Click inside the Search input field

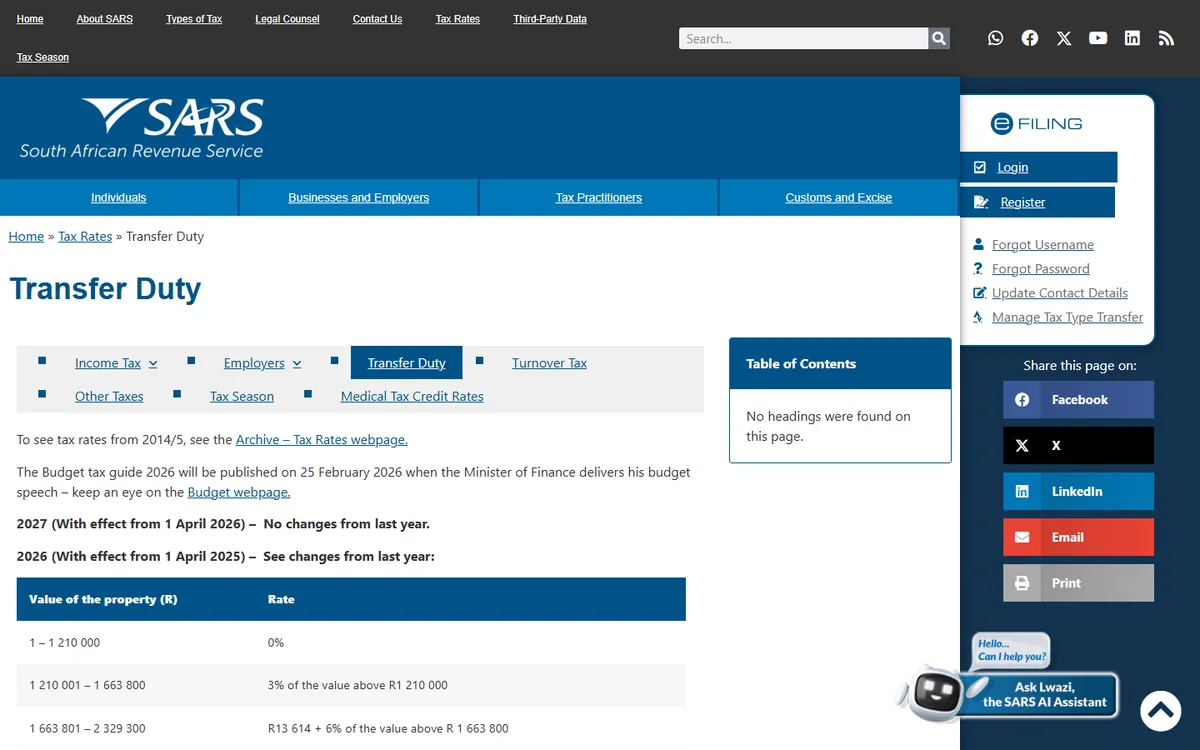(x=804, y=38)
